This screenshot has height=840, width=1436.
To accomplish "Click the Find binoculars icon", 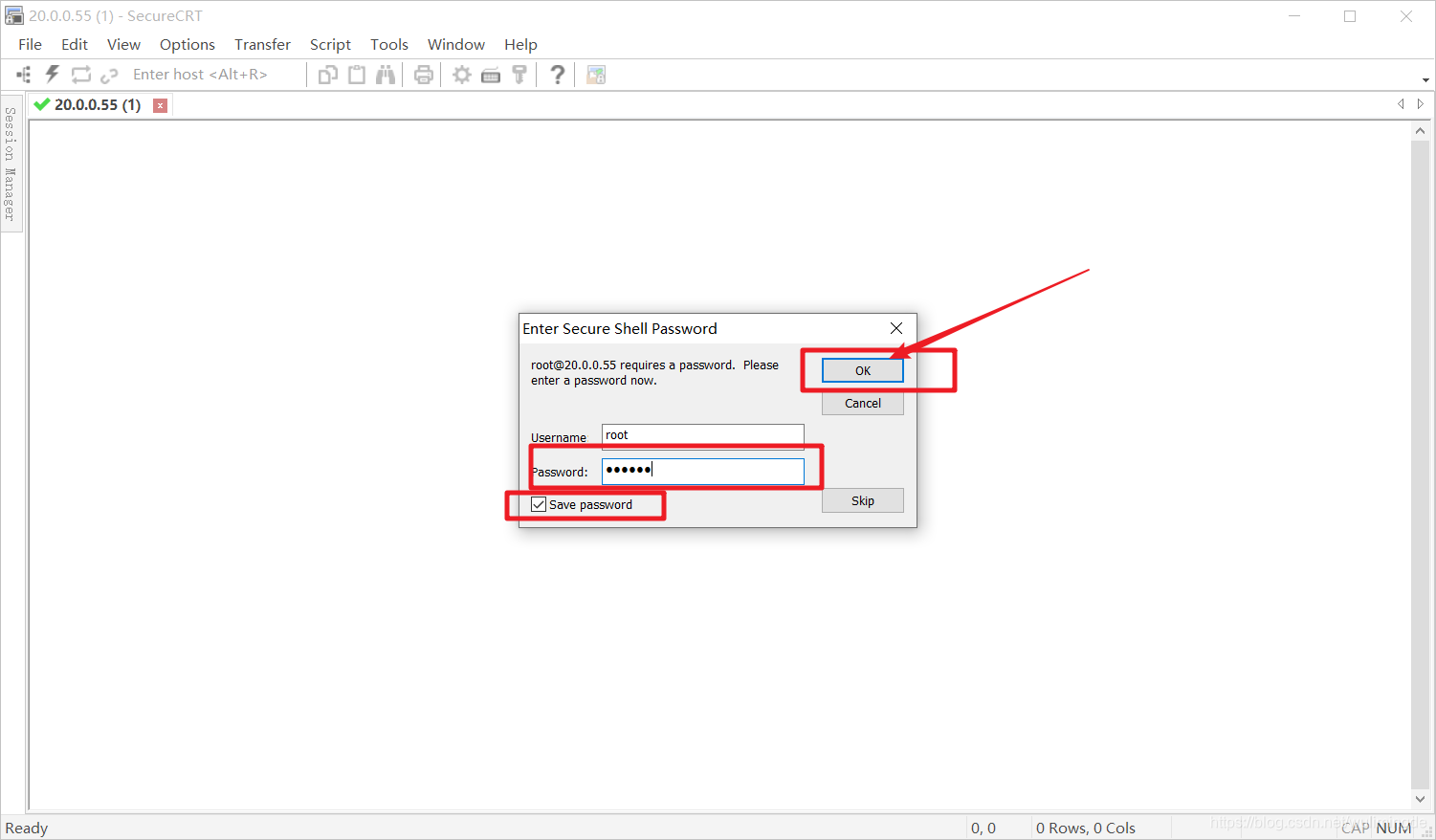I will click(386, 75).
